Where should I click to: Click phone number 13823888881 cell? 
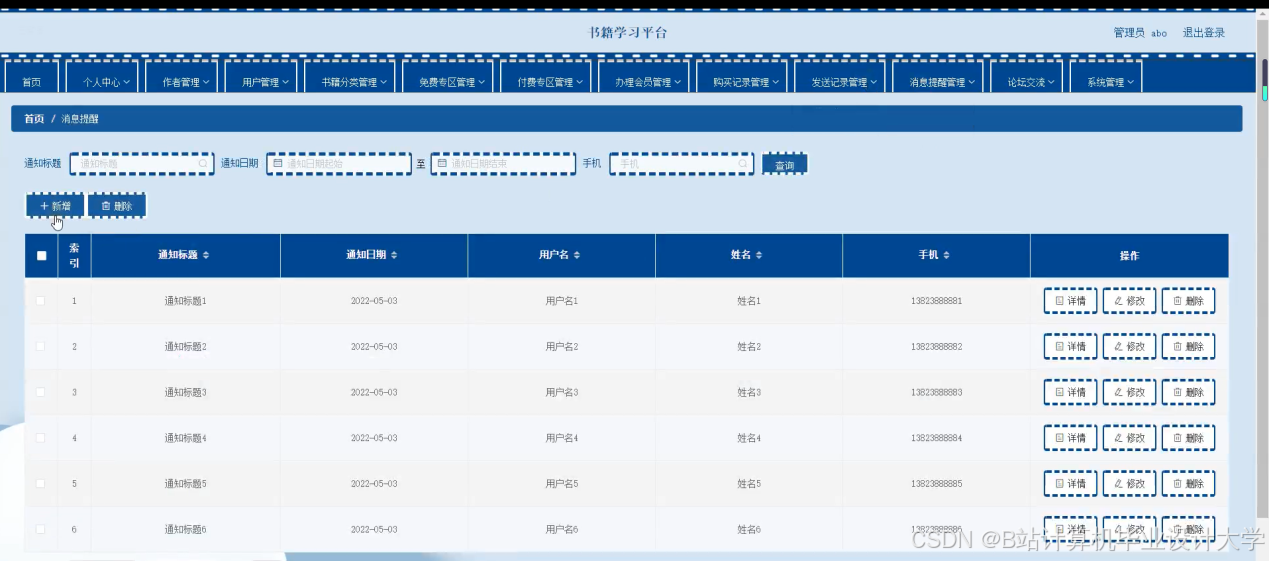pos(936,301)
